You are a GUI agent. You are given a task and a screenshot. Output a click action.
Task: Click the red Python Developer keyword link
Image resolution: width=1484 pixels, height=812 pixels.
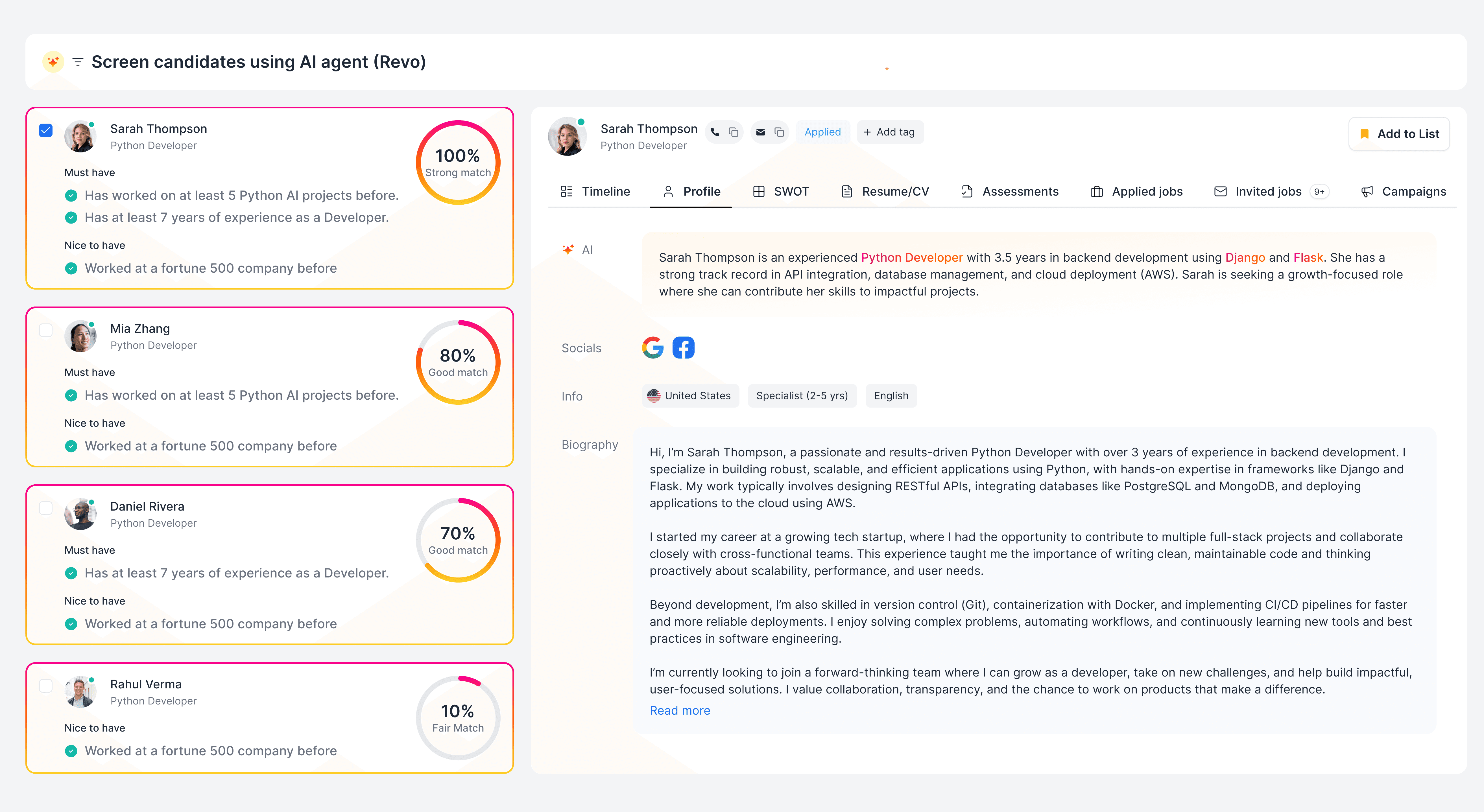(x=911, y=257)
